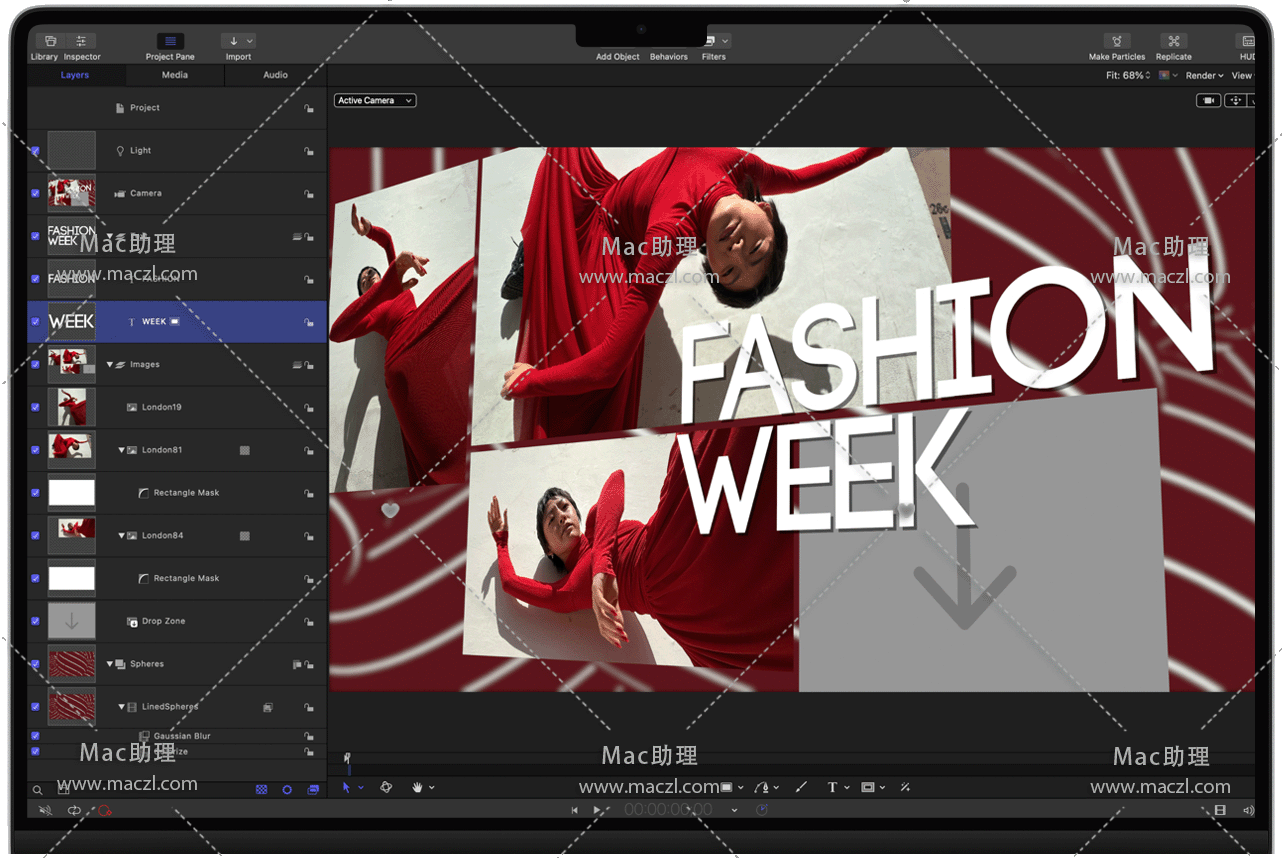Click the loop playback icon

[74, 810]
